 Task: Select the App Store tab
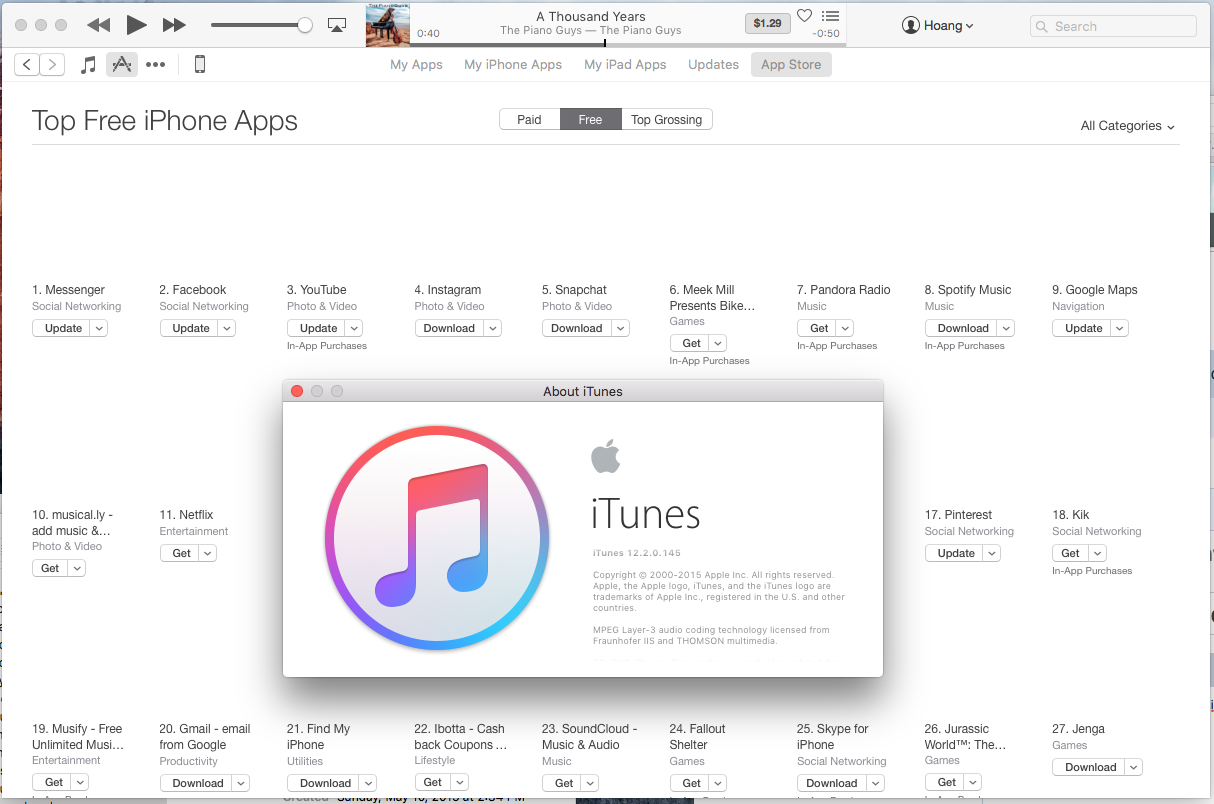[x=791, y=65]
